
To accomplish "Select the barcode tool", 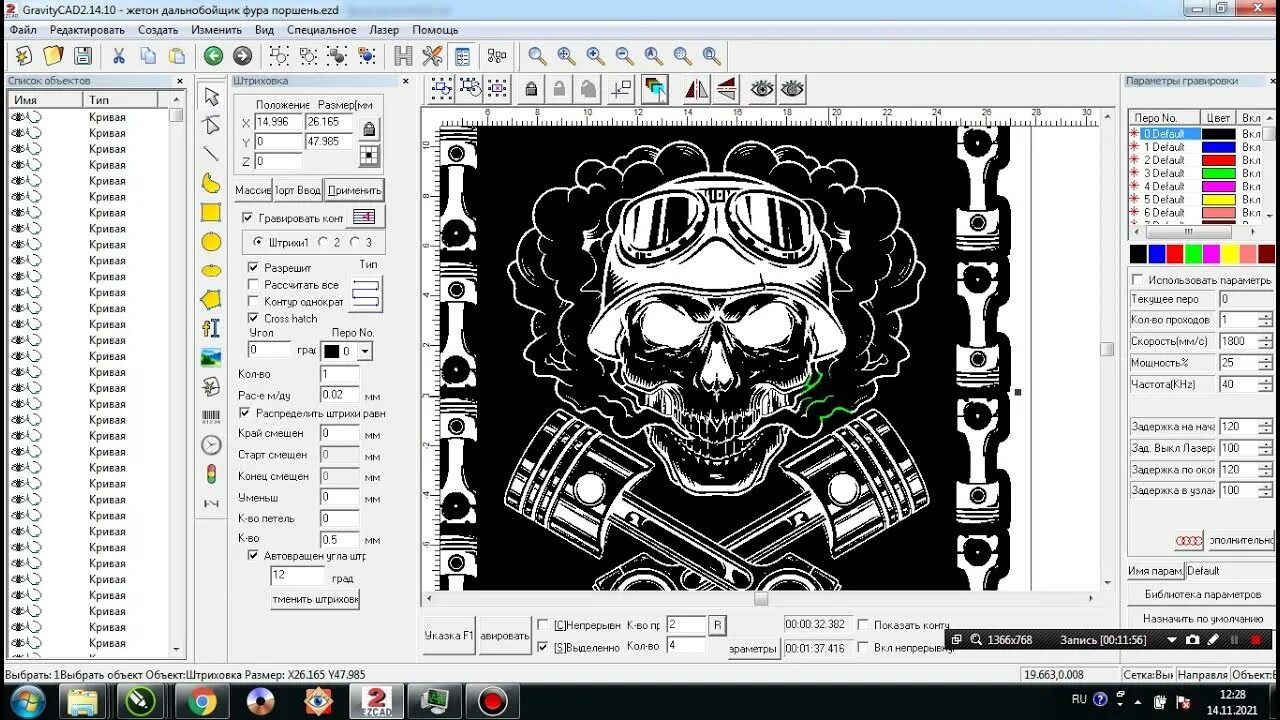I will coord(211,416).
